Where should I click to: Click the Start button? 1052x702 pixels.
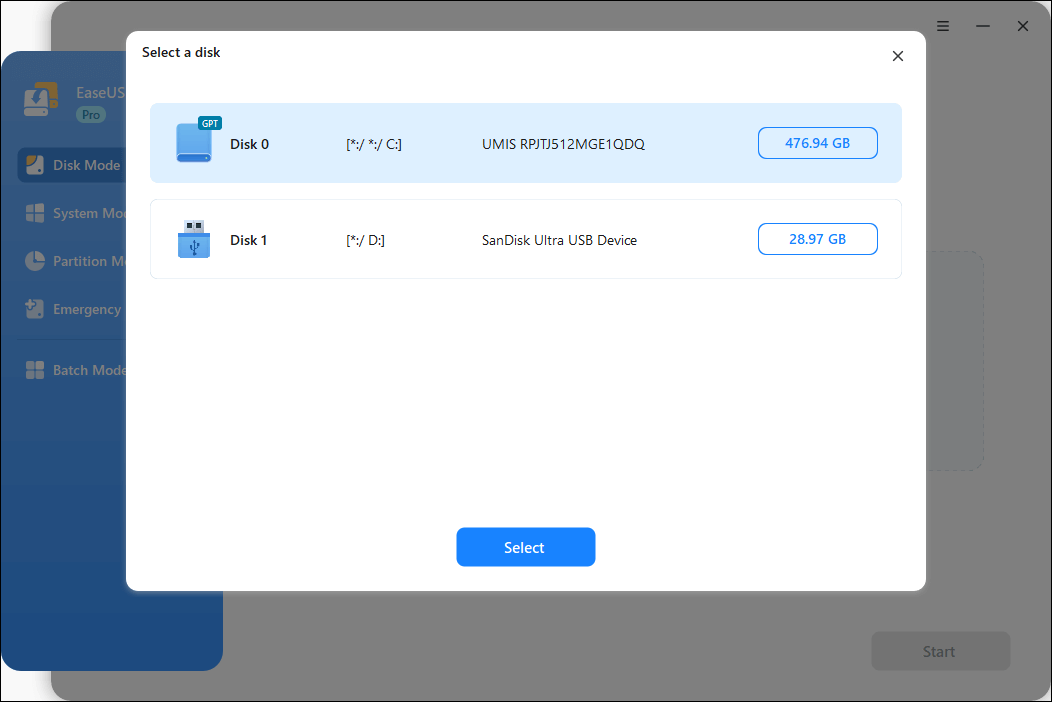(940, 651)
